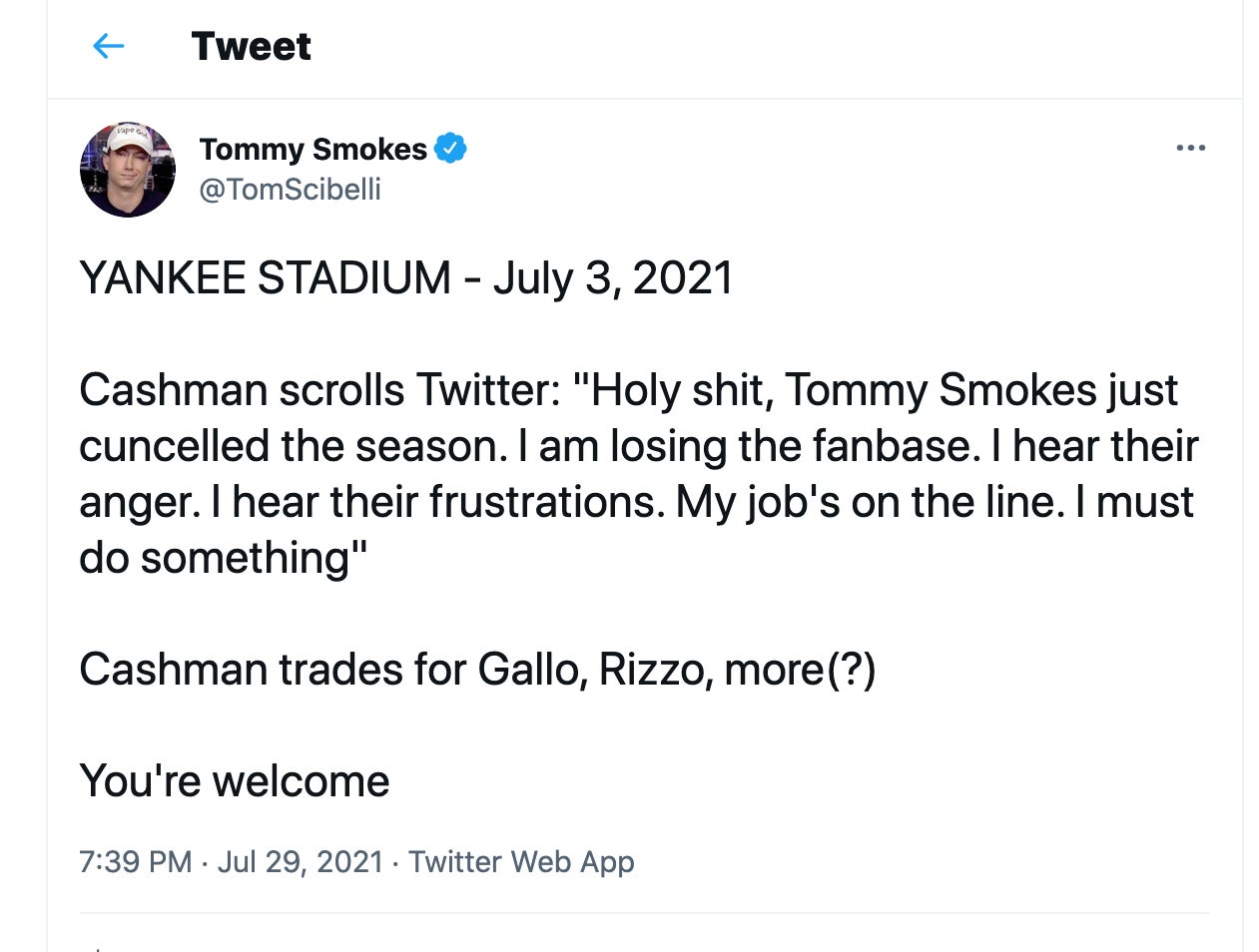Open the three-dot more options menu

[1190, 148]
